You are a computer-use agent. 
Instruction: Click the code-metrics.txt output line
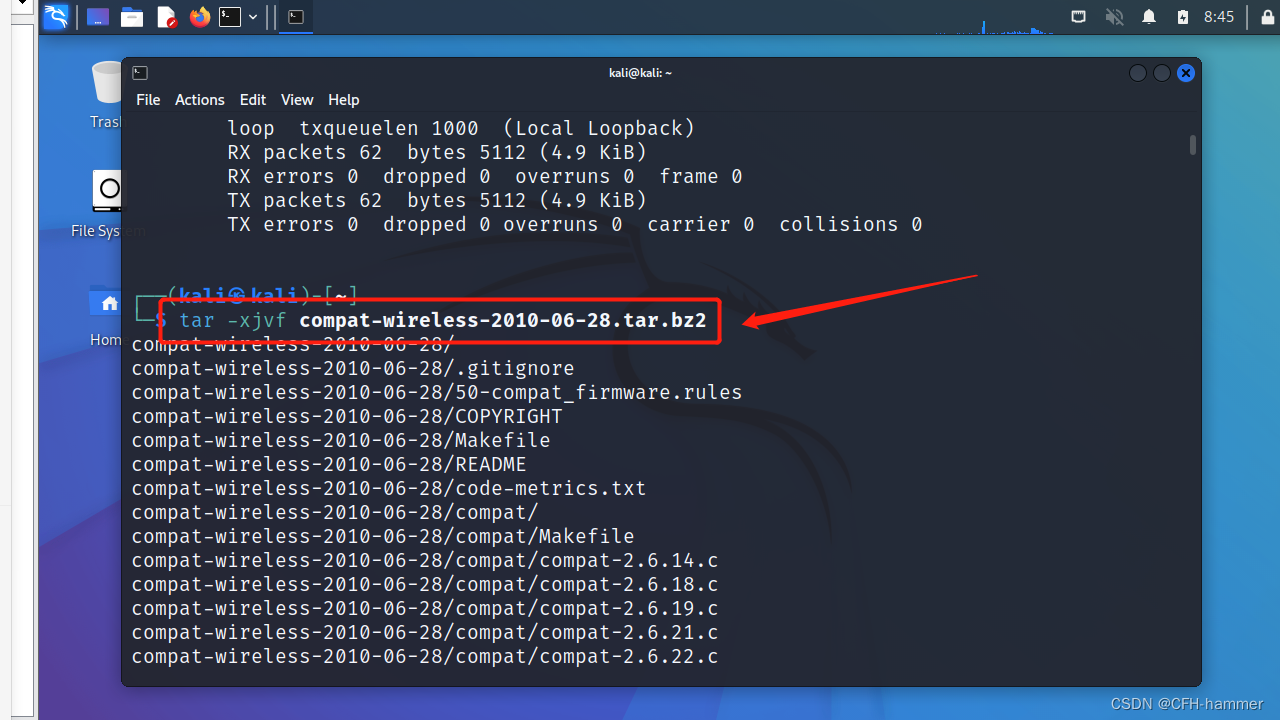(x=389, y=488)
